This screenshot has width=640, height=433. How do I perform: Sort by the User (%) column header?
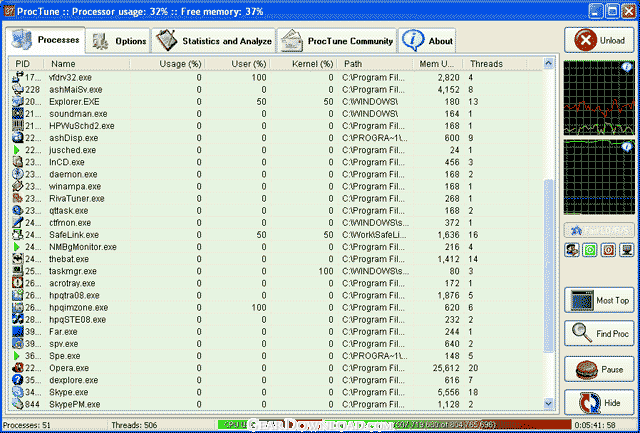pyautogui.click(x=238, y=64)
